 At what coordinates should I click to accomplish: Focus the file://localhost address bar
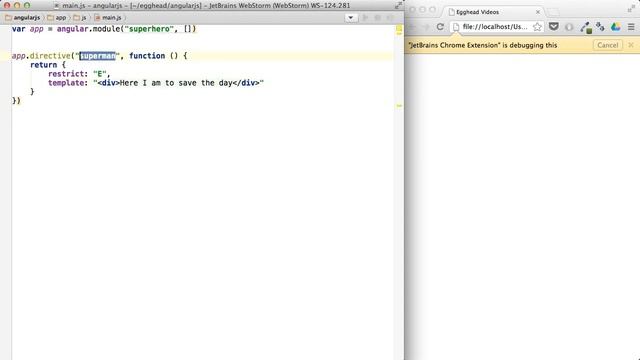point(495,27)
